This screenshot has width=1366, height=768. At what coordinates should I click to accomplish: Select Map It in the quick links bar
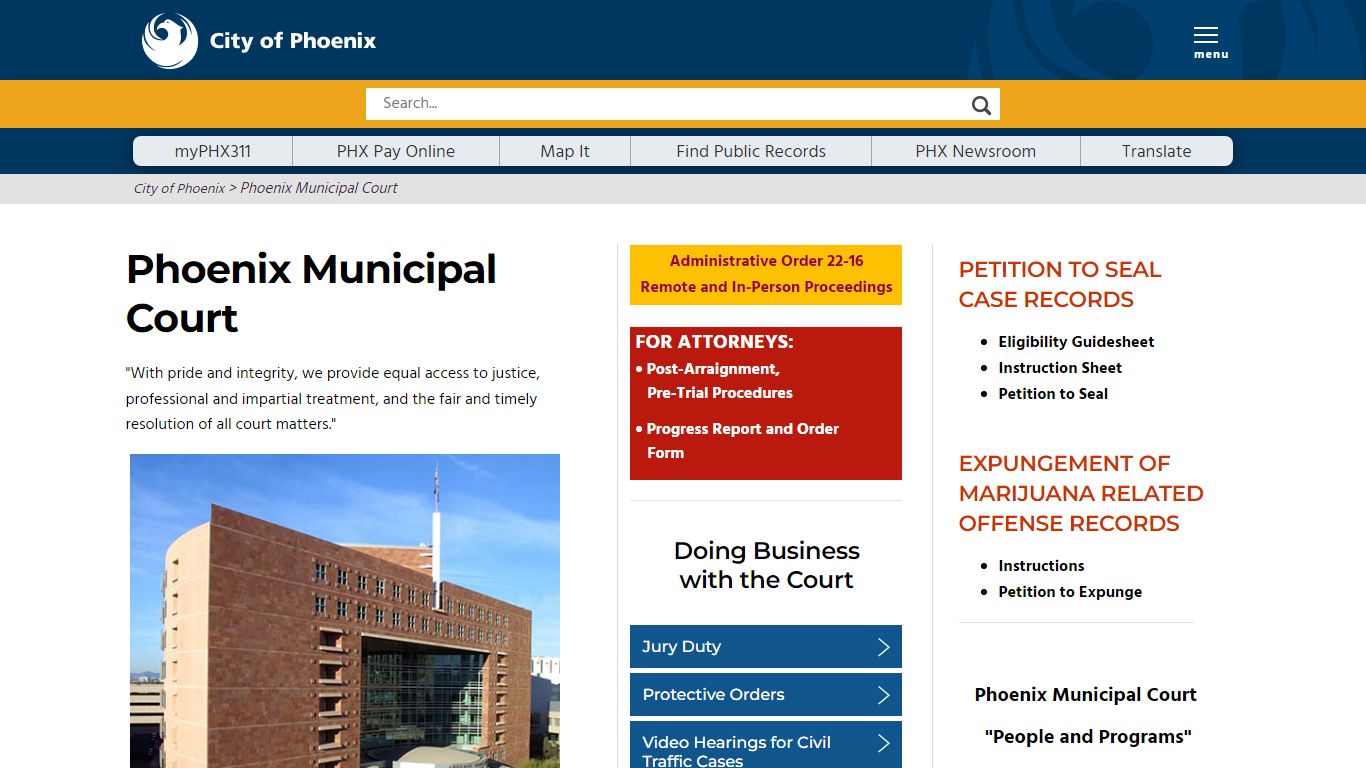565,151
